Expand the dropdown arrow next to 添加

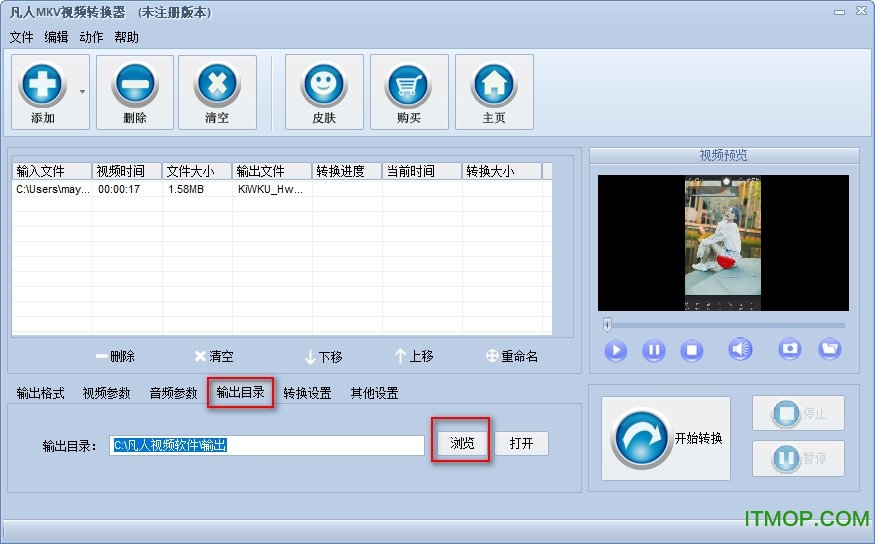tap(82, 92)
